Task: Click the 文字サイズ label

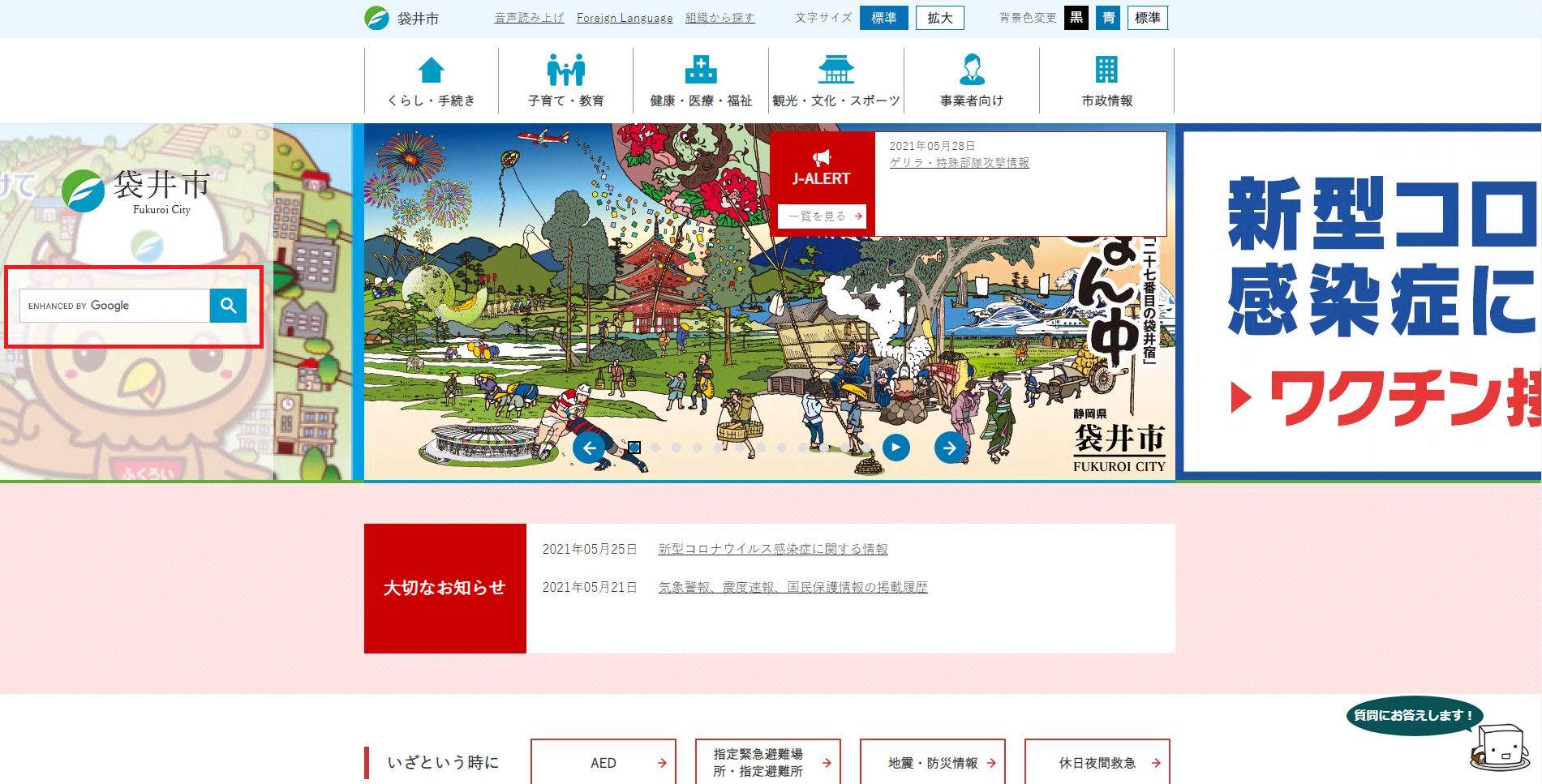Action: point(823,18)
